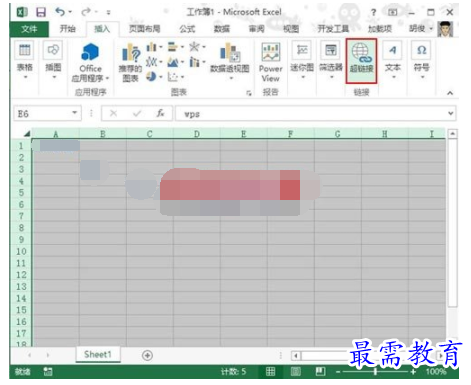Open the Excel application icon menu
The height and width of the screenshot is (385, 471).
click(22, 12)
